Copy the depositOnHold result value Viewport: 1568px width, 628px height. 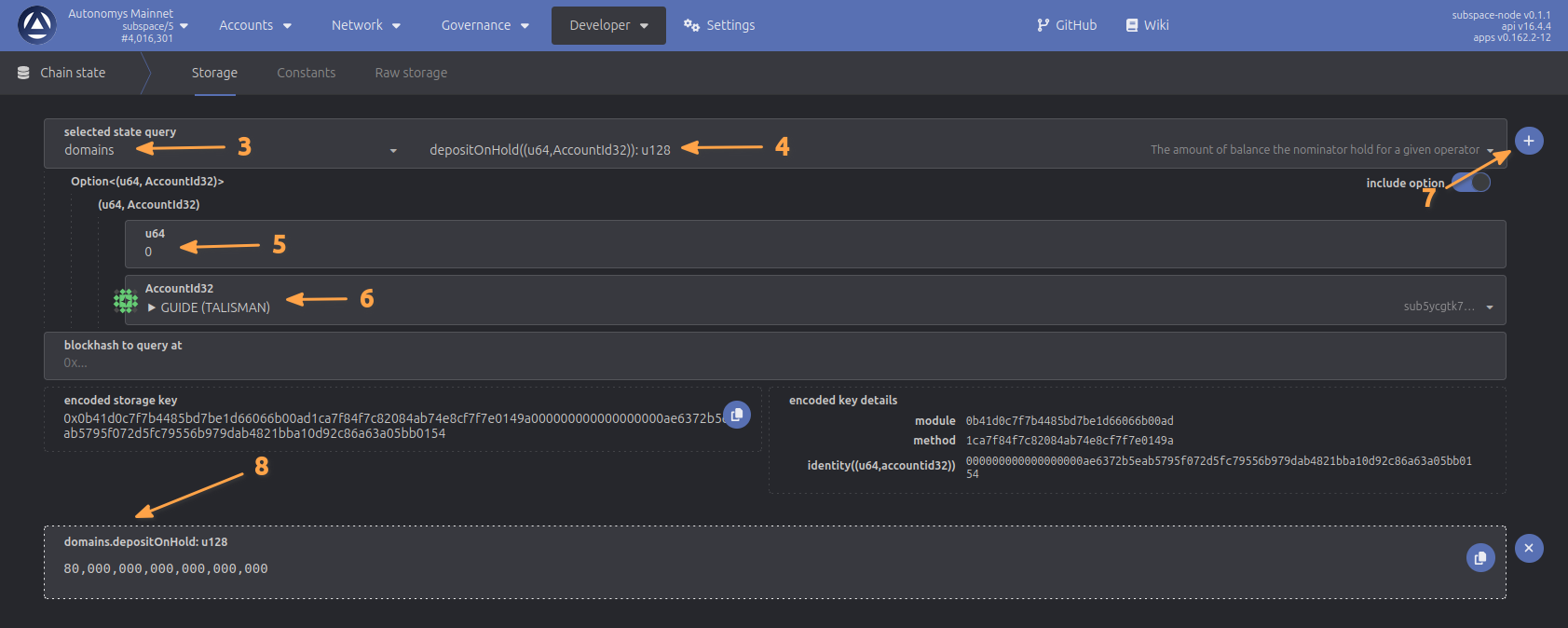1480,557
